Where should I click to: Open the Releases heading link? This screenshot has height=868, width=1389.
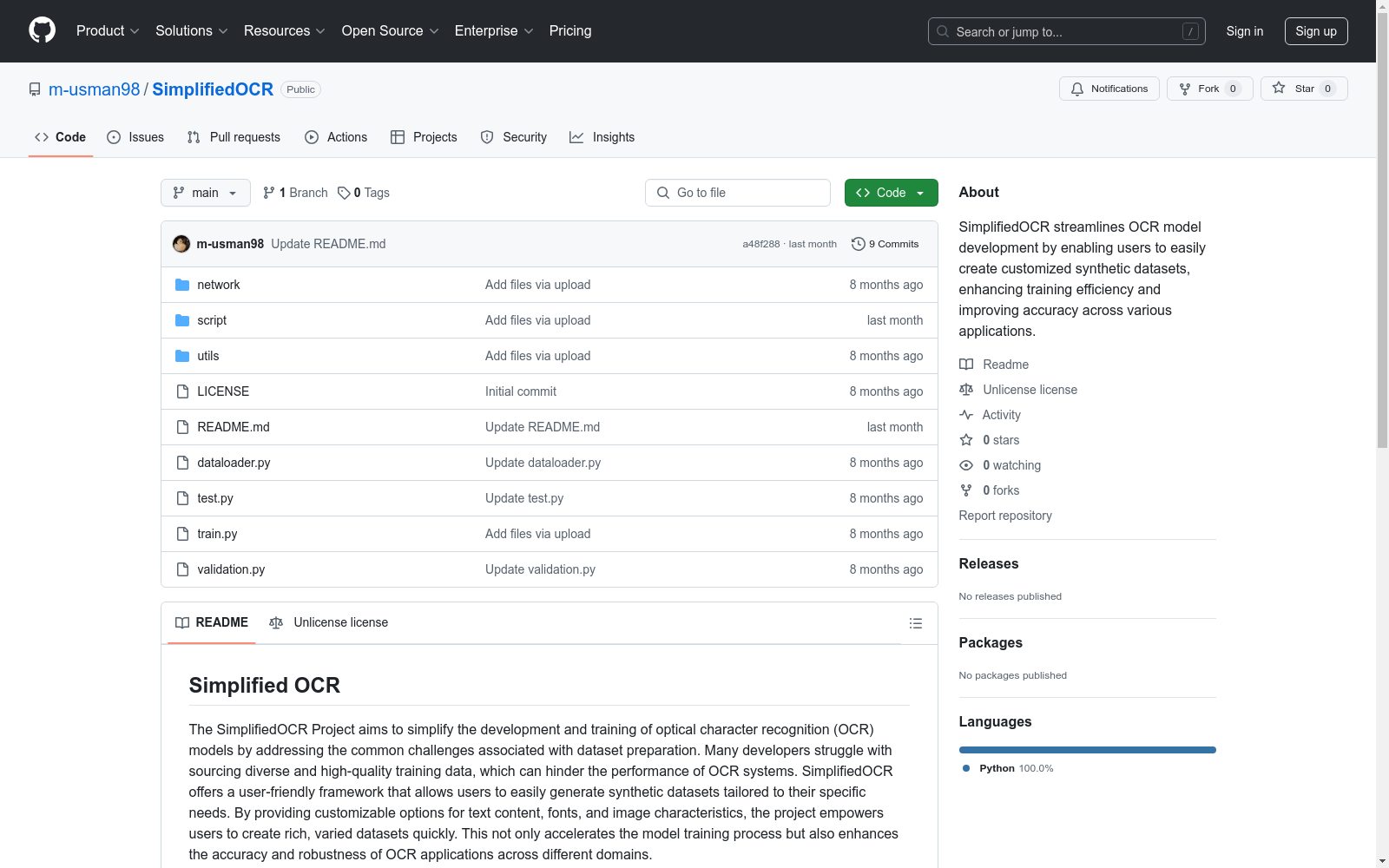tap(989, 563)
